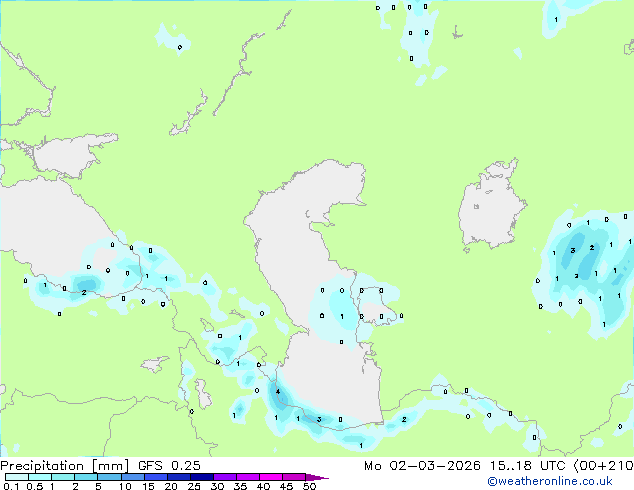Pick the 40 to 45 mm legend swatch
This screenshot has height=490, width=634.
(x=271, y=477)
